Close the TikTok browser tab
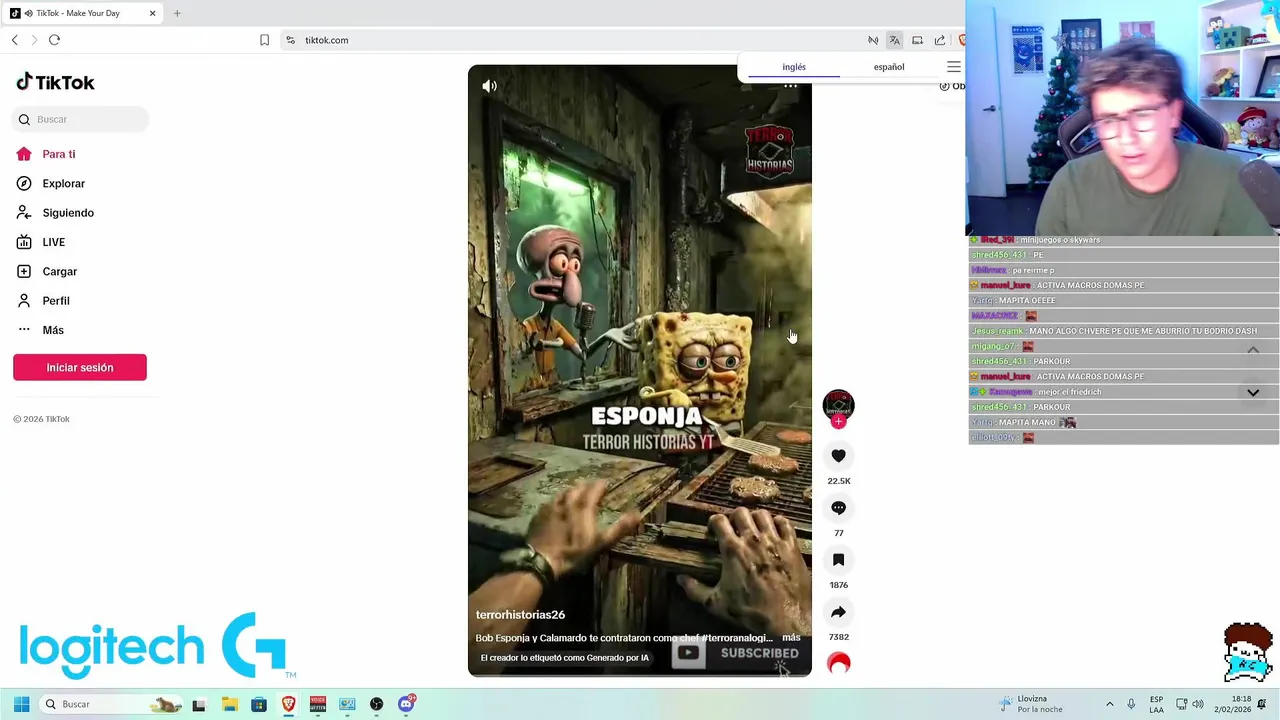 click(152, 13)
